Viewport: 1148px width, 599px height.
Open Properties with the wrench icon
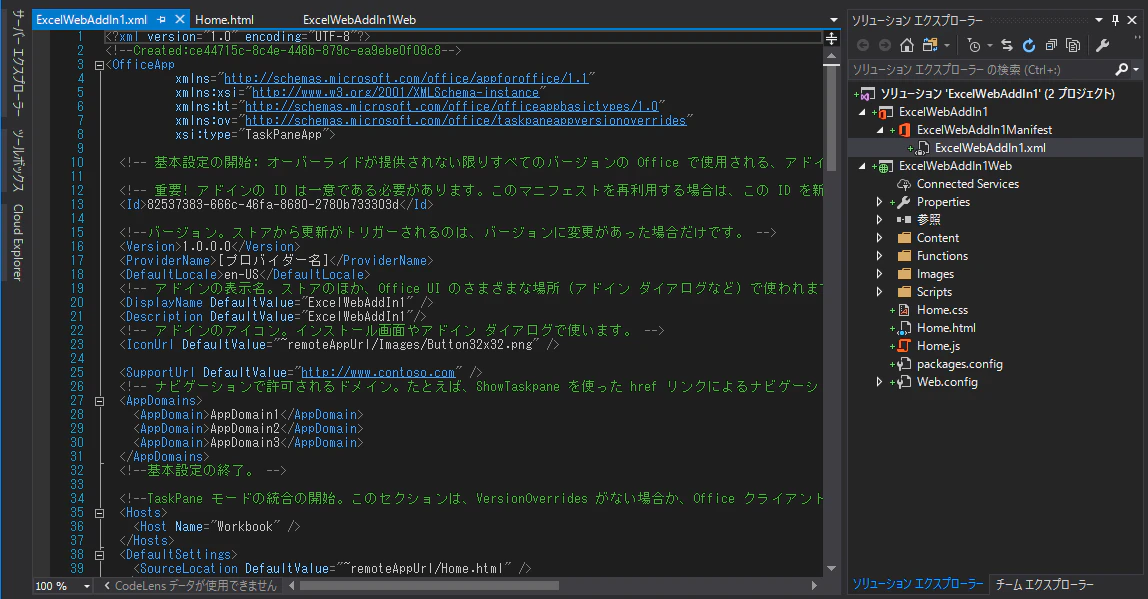pyautogui.click(x=1103, y=45)
